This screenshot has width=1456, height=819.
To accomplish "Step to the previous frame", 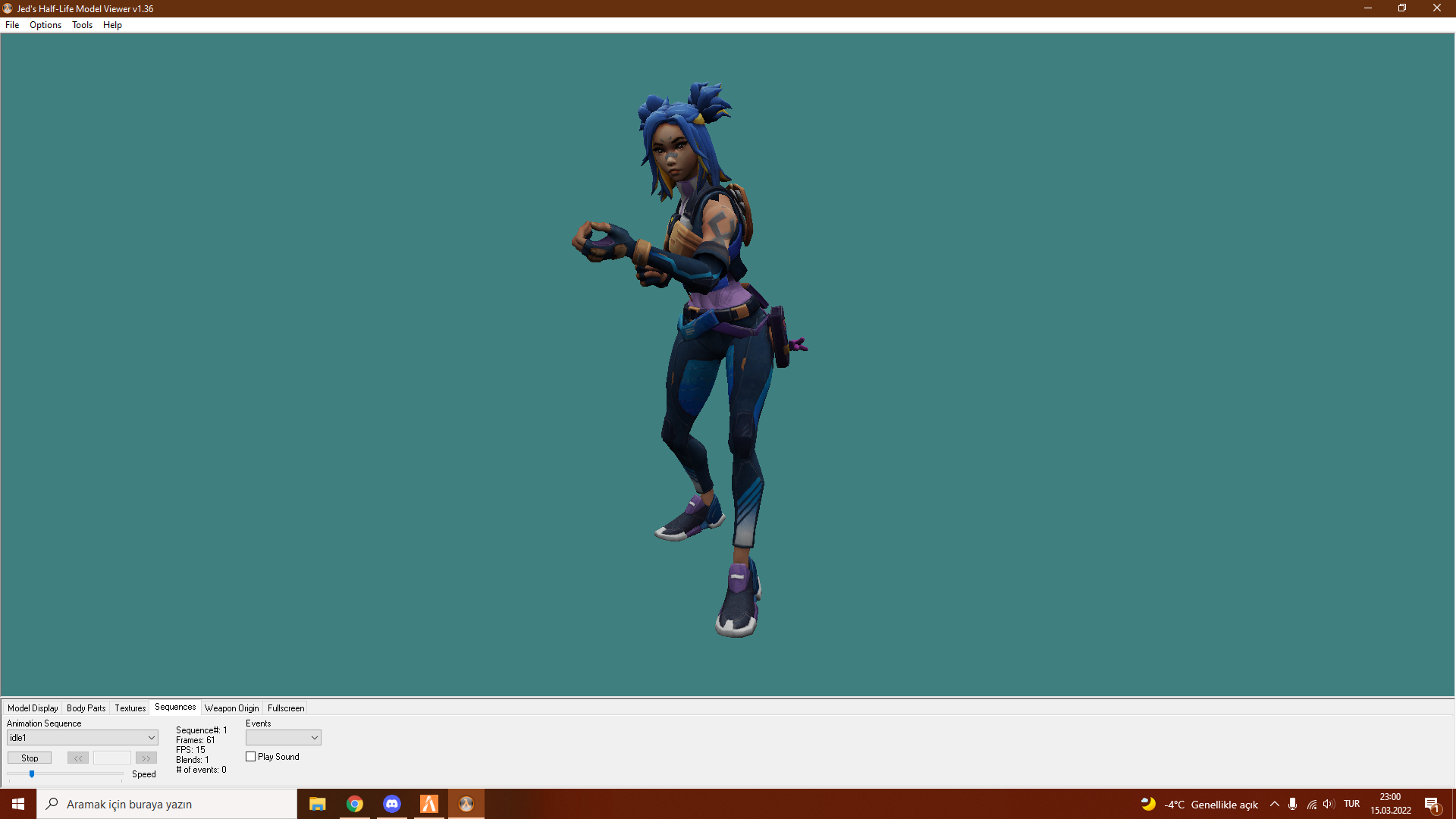I will point(78,758).
